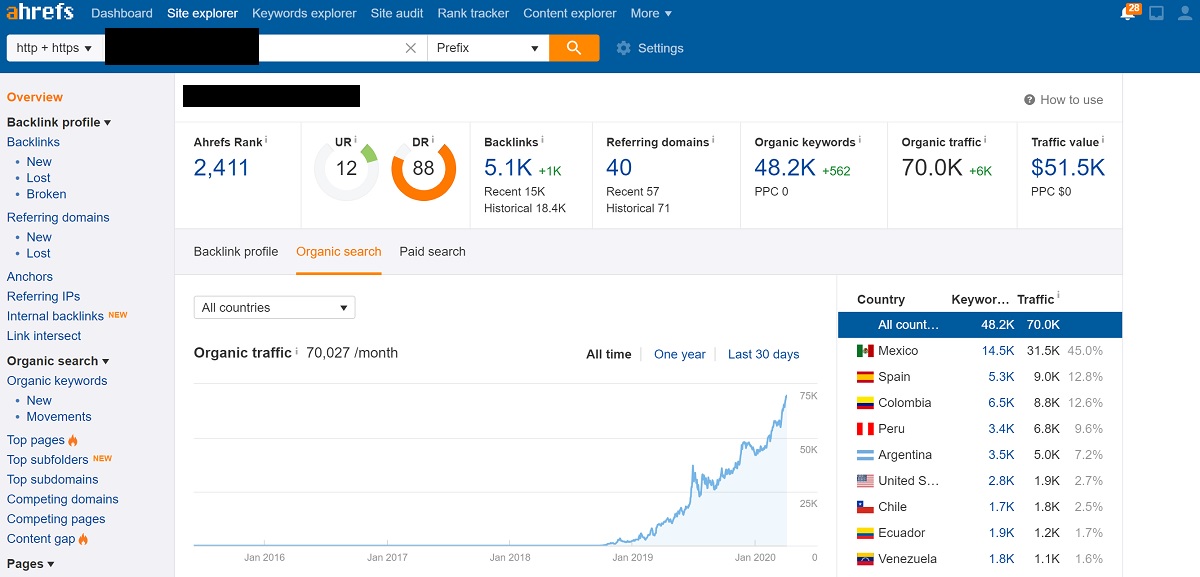Screen dimensions: 1200x577
Task: Open Settings gear icon
Action: pos(624,48)
